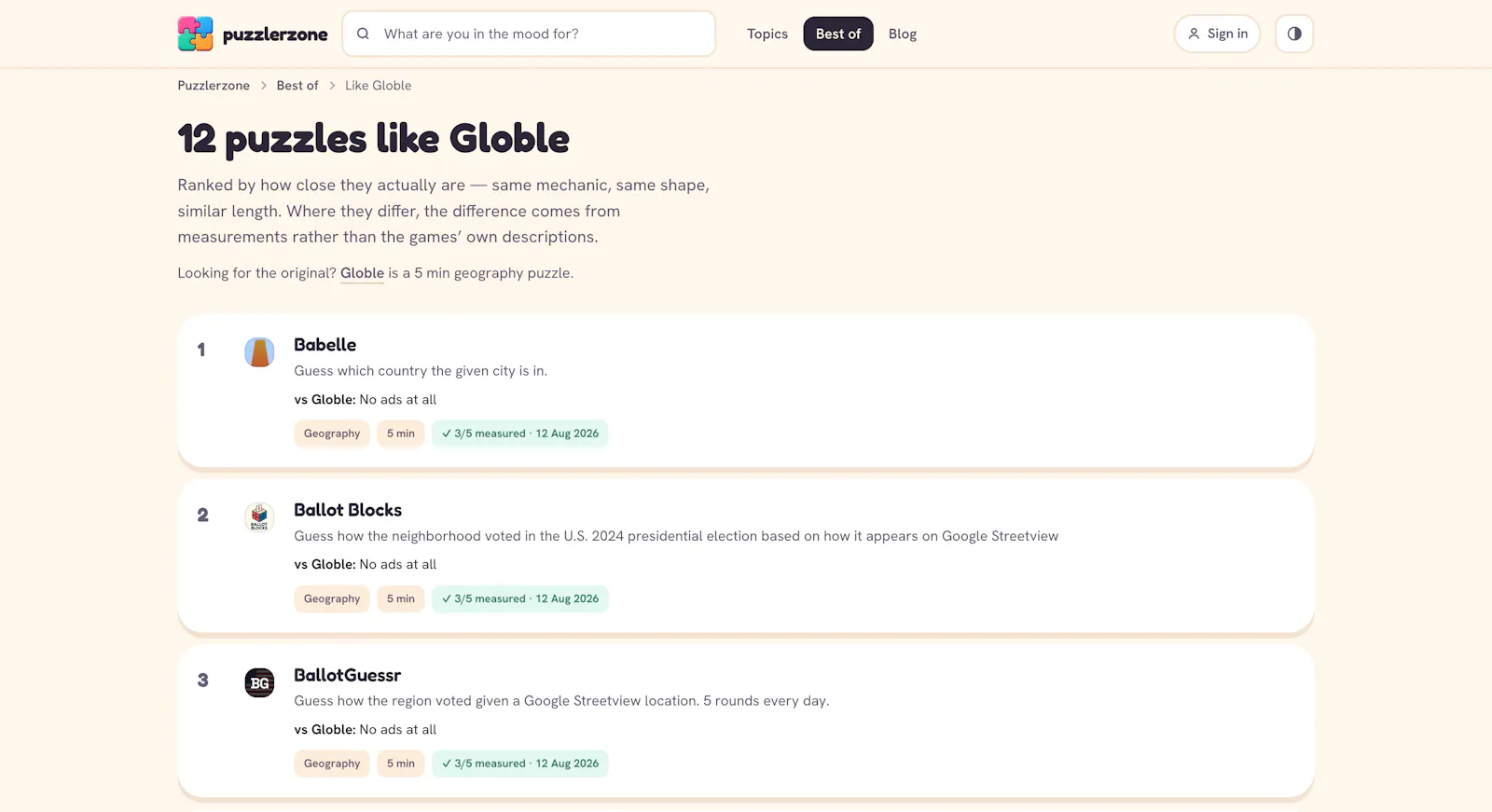Click the search magnifier icon

pos(364,34)
